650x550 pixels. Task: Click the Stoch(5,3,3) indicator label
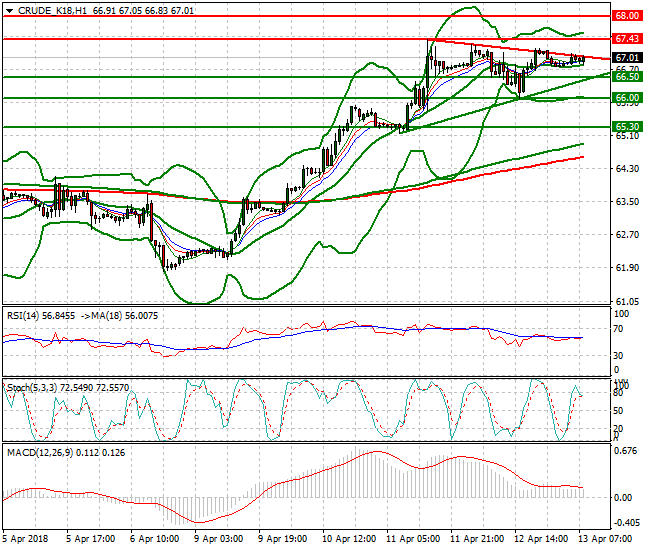[x=32, y=388]
